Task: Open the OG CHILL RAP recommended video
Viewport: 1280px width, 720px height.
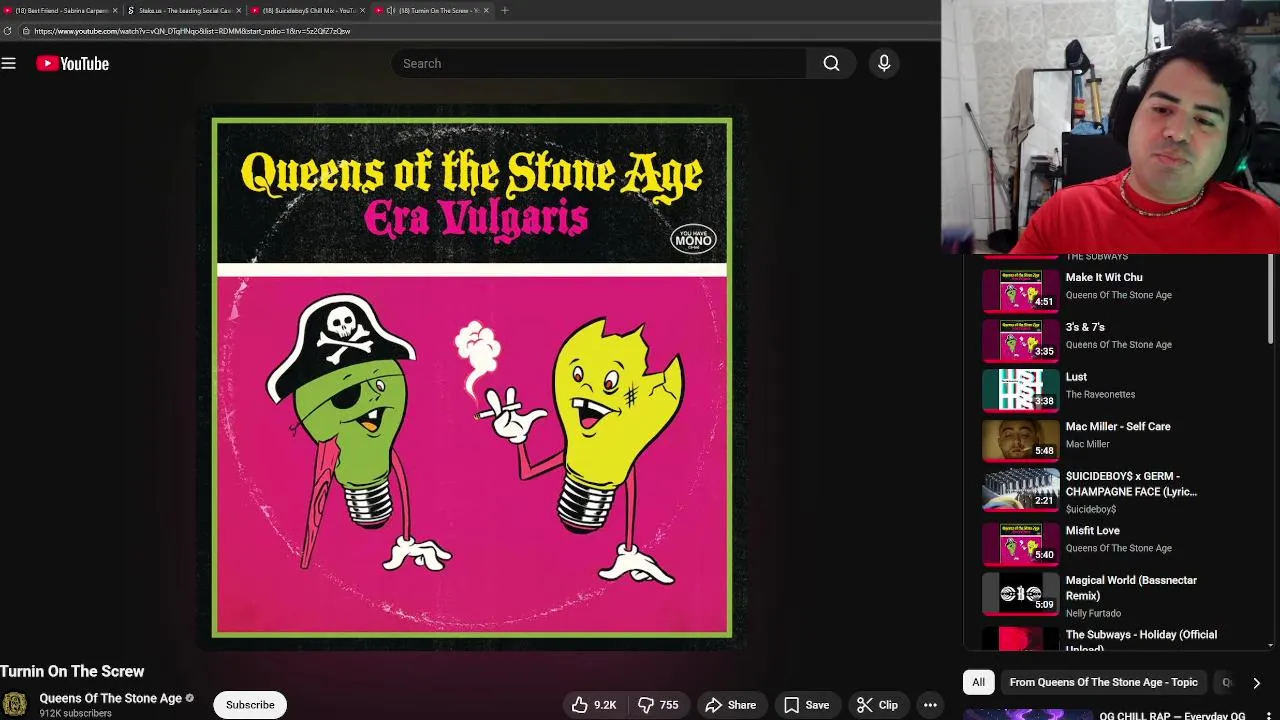Action: 1172,715
